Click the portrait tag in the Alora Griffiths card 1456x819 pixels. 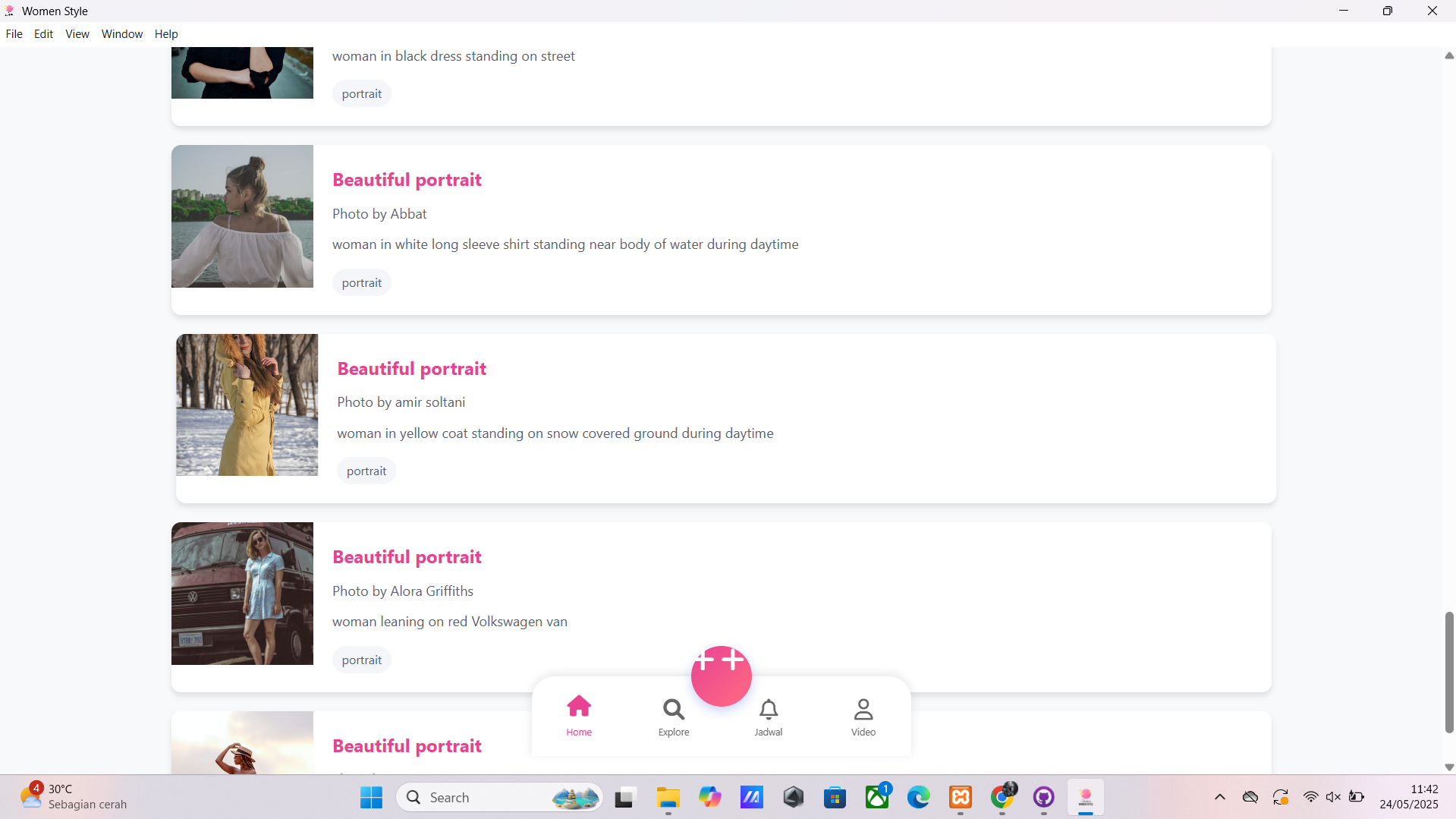click(362, 660)
